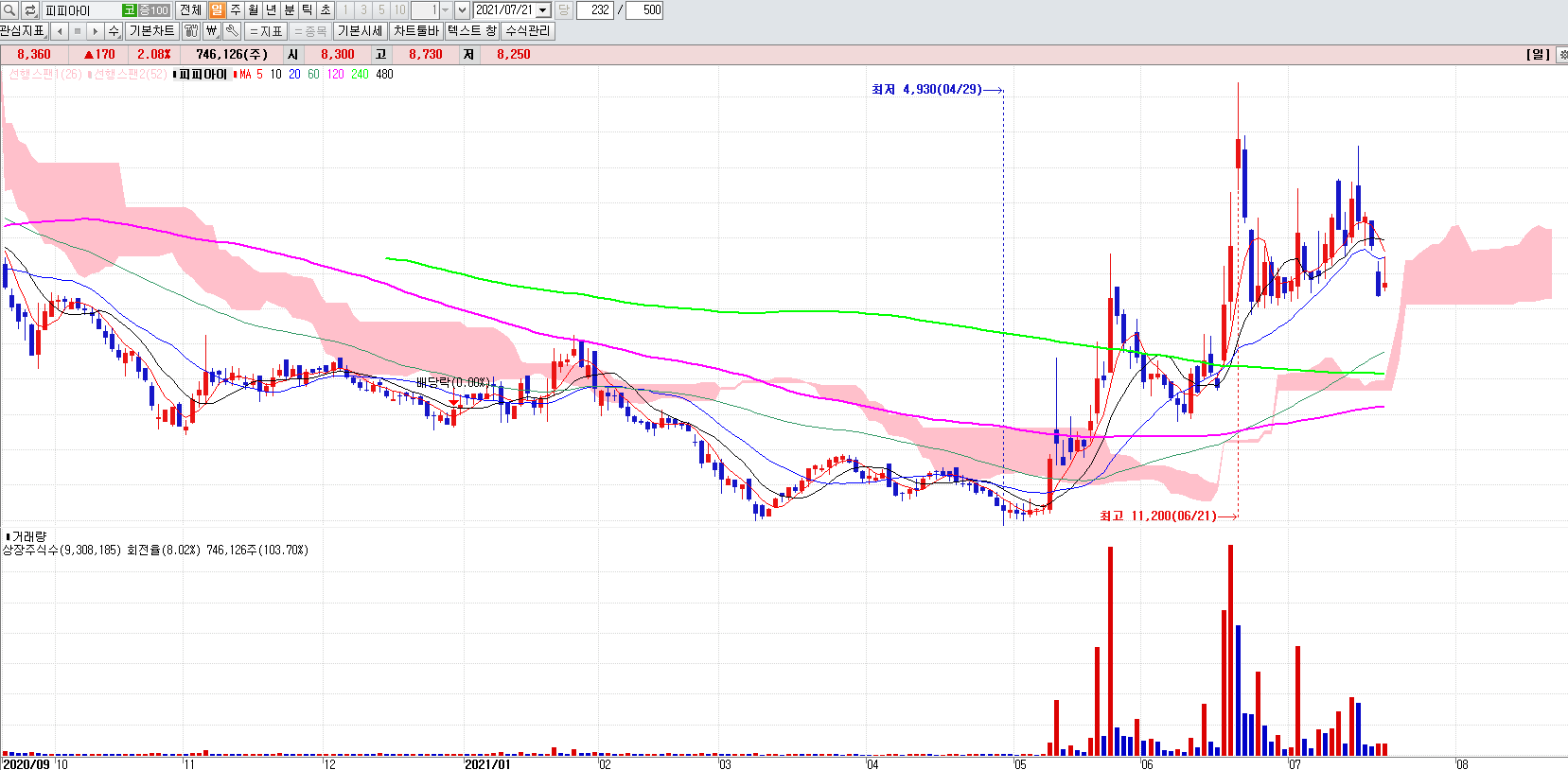This screenshot has height=770, width=1568.
Task: Click the magenta MA 120 legend
Action: click(335, 74)
